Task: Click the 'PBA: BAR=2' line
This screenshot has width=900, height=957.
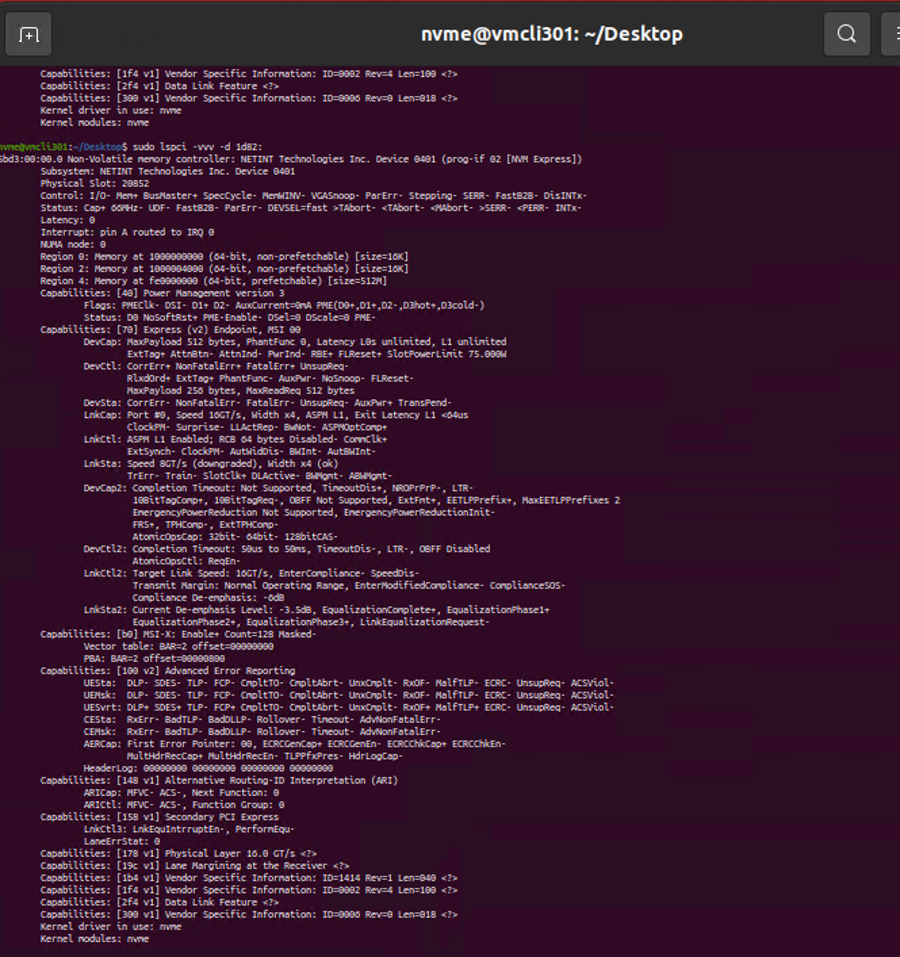Action: coord(154,660)
